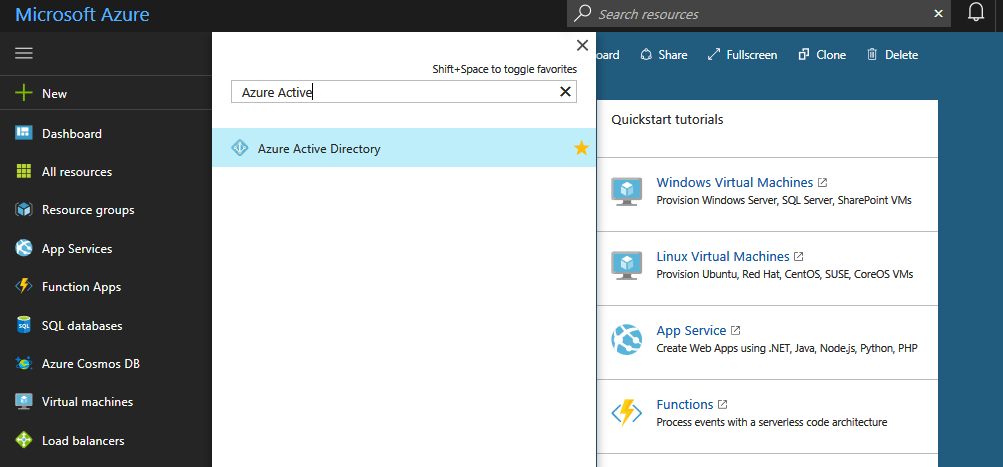
Task: Click the Clone copy icon
Action: [x=804, y=54]
